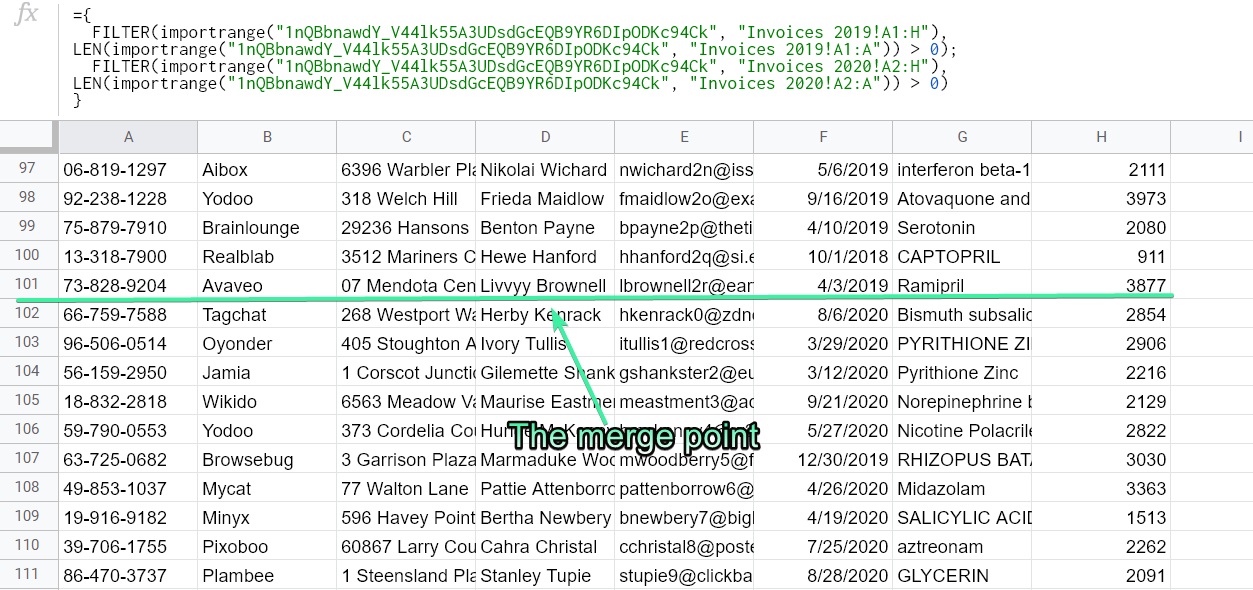Select the Ramipril cell in row 101
The height and width of the screenshot is (590, 1253).
961,285
